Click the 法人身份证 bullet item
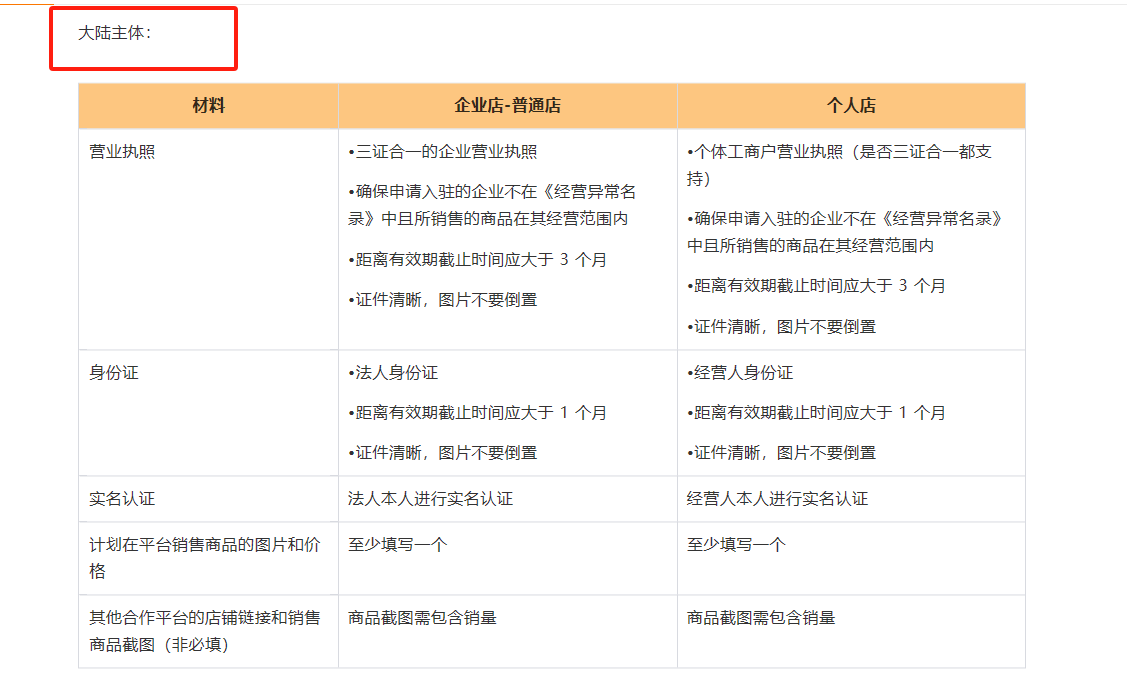The image size is (1127, 687). (392, 371)
